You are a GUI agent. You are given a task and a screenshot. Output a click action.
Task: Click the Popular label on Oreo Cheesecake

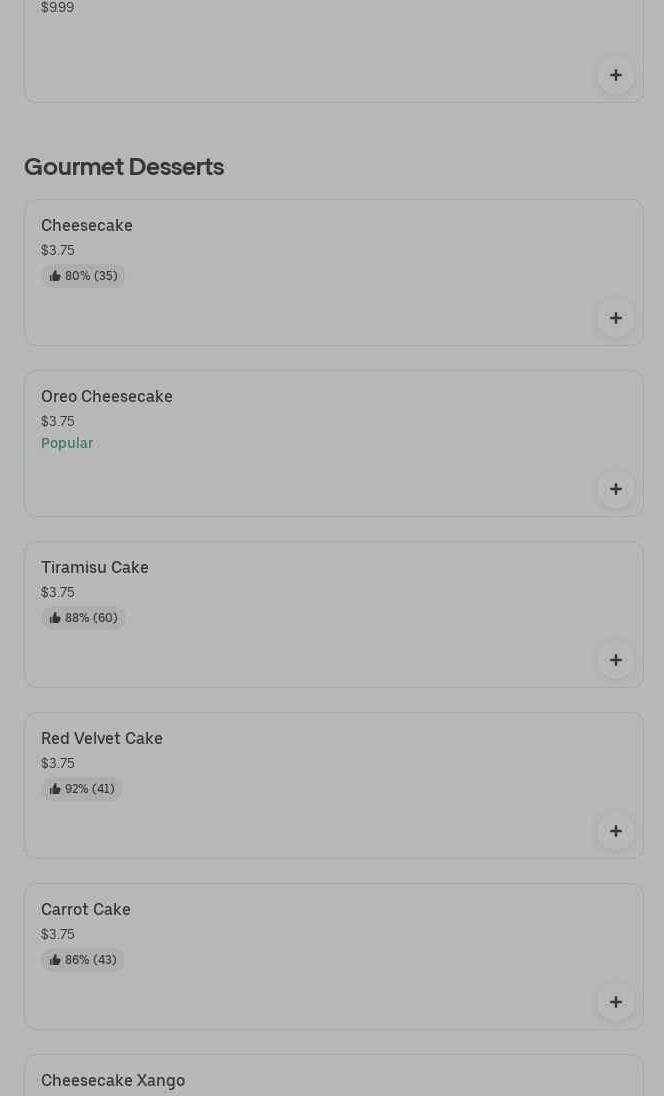click(67, 443)
